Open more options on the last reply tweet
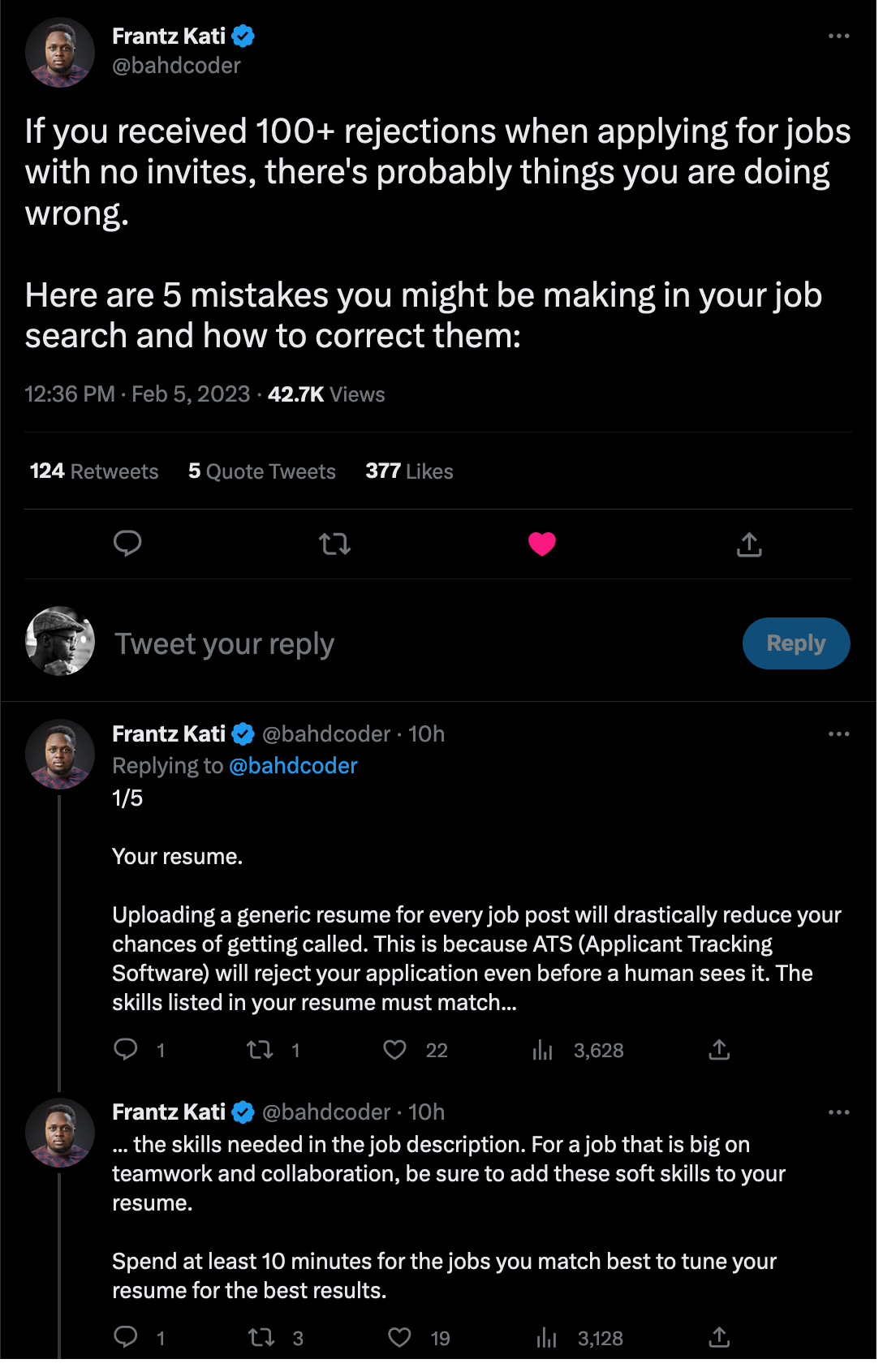Viewport: 883px width, 1372px height. [838, 1112]
